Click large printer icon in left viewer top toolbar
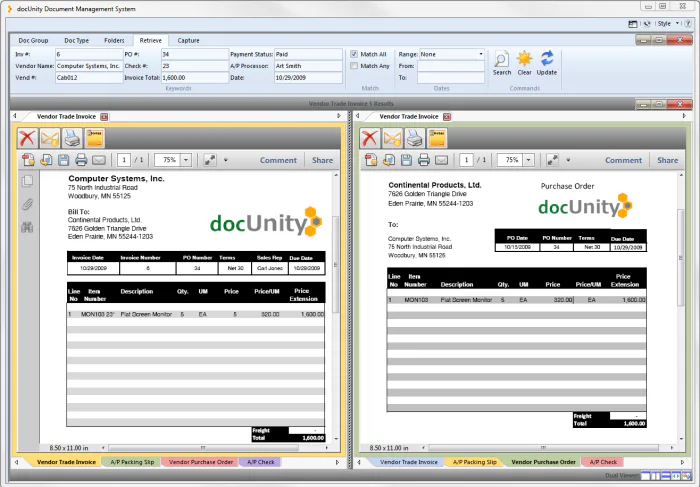Image resolution: width=700 pixels, height=487 pixels. click(72, 138)
